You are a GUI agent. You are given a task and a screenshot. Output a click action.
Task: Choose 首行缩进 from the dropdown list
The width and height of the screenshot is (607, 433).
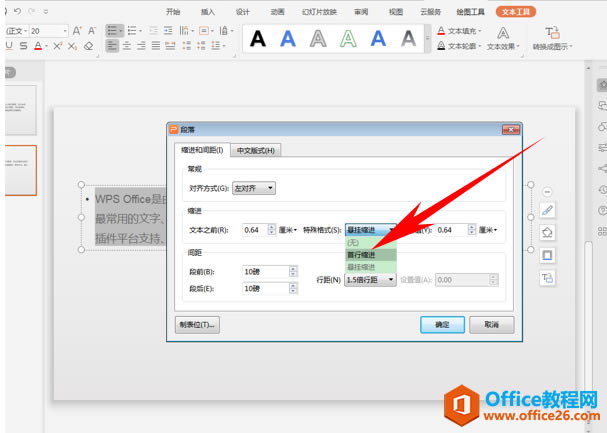pyautogui.click(x=370, y=255)
